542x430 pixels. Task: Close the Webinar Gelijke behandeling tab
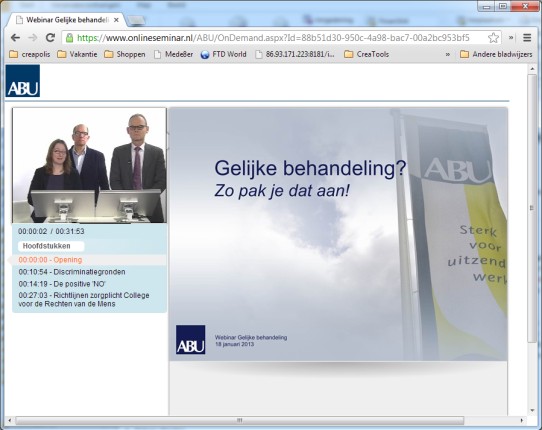click(116, 20)
